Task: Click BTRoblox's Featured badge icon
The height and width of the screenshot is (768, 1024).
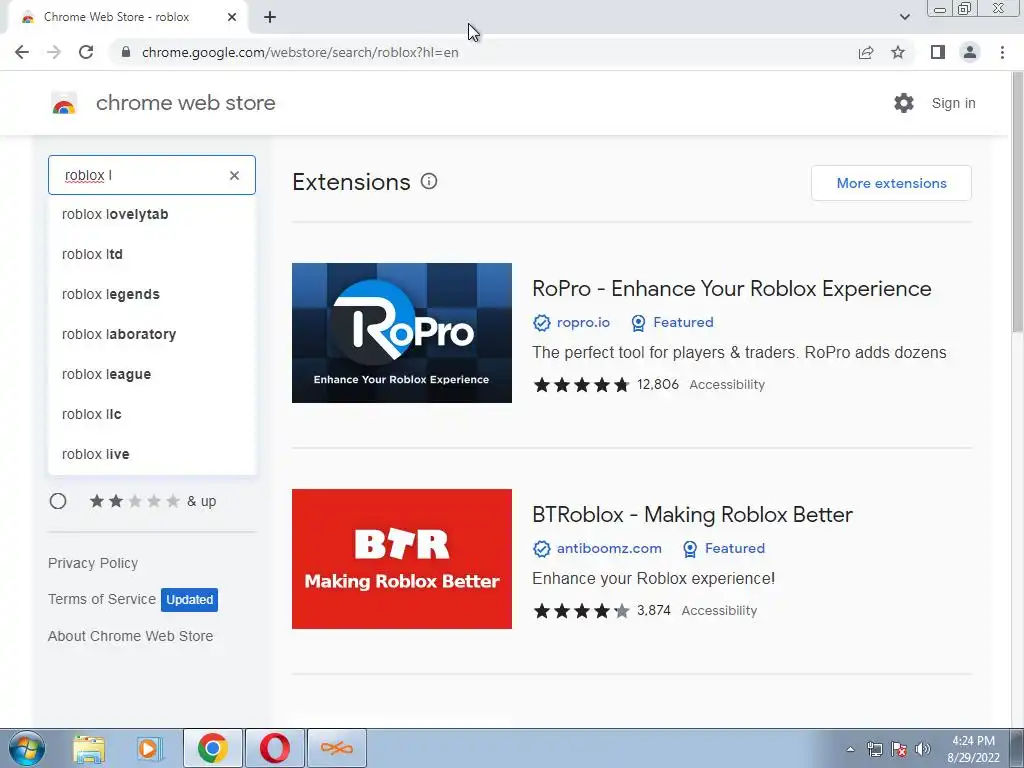Action: [x=690, y=549]
